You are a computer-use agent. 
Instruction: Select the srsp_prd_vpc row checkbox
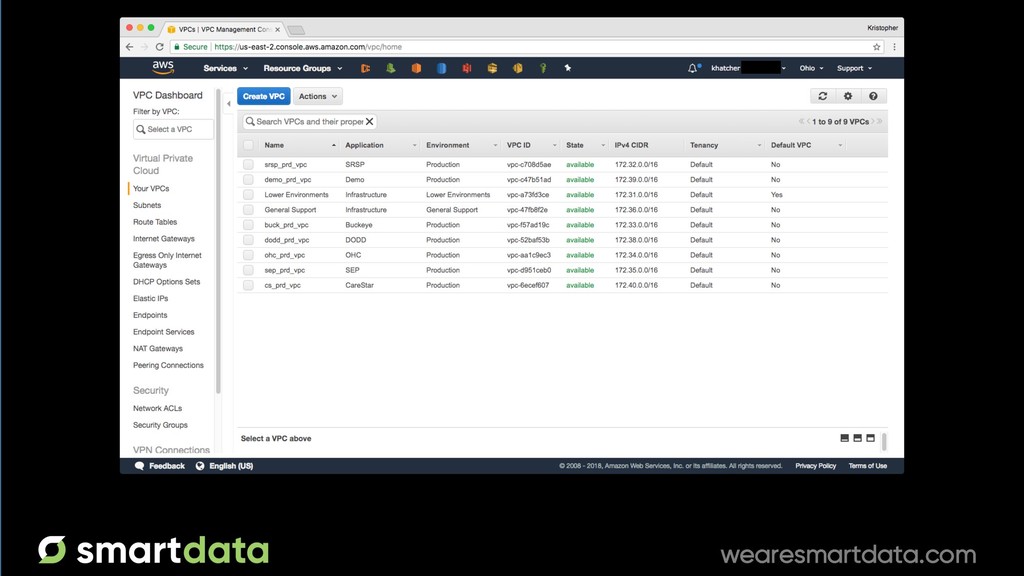point(248,165)
